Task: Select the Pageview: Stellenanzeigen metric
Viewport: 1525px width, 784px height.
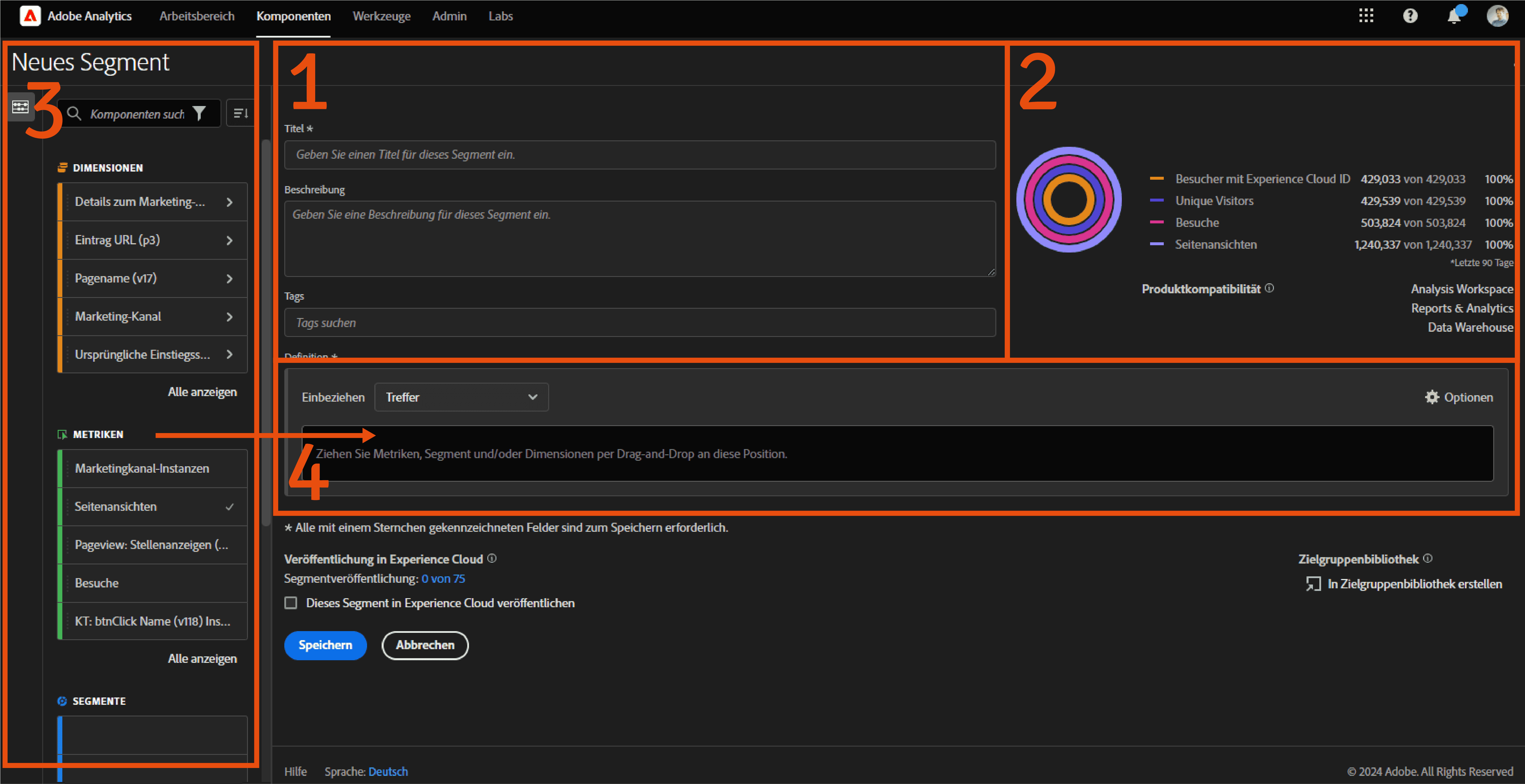Action: click(153, 544)
